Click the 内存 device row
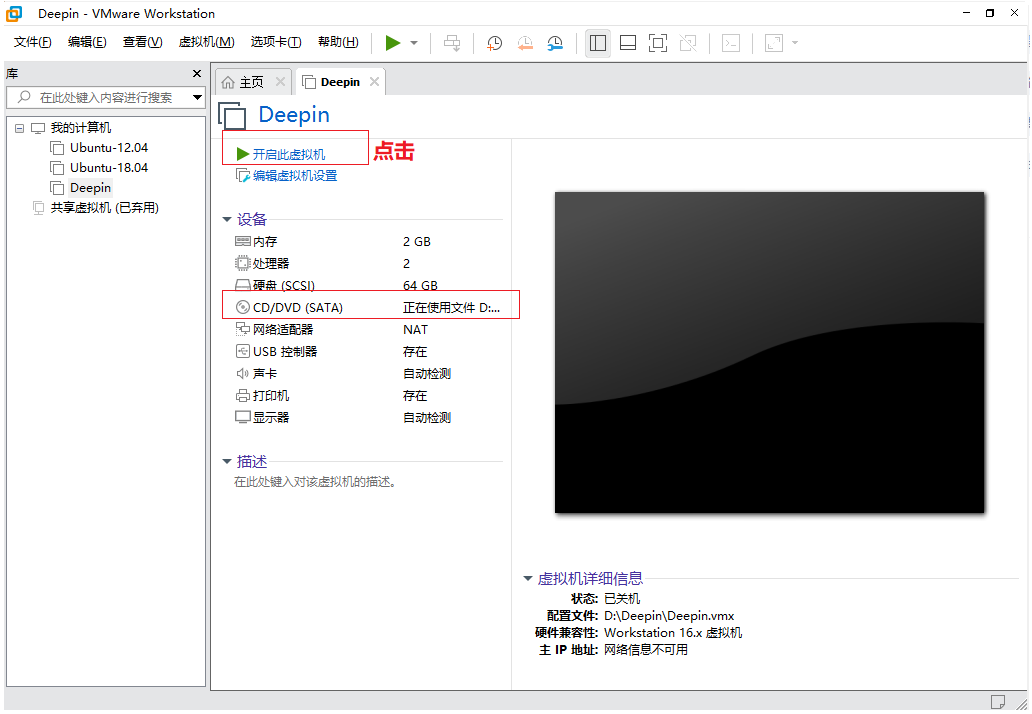Viewport: 1032px width, 714px height. coord(369,242)
